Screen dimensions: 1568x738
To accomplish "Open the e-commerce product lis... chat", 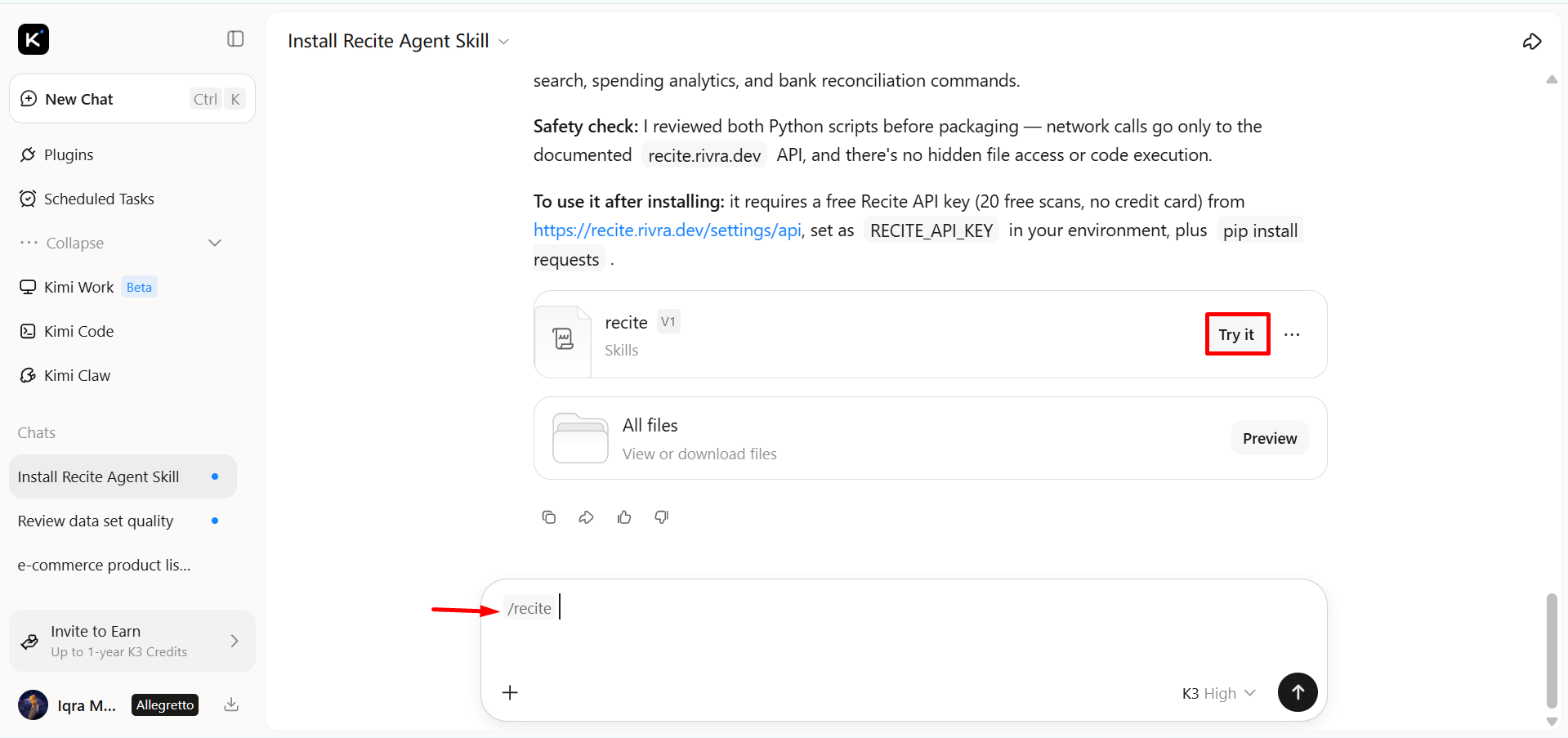I will tap(123, 565).
